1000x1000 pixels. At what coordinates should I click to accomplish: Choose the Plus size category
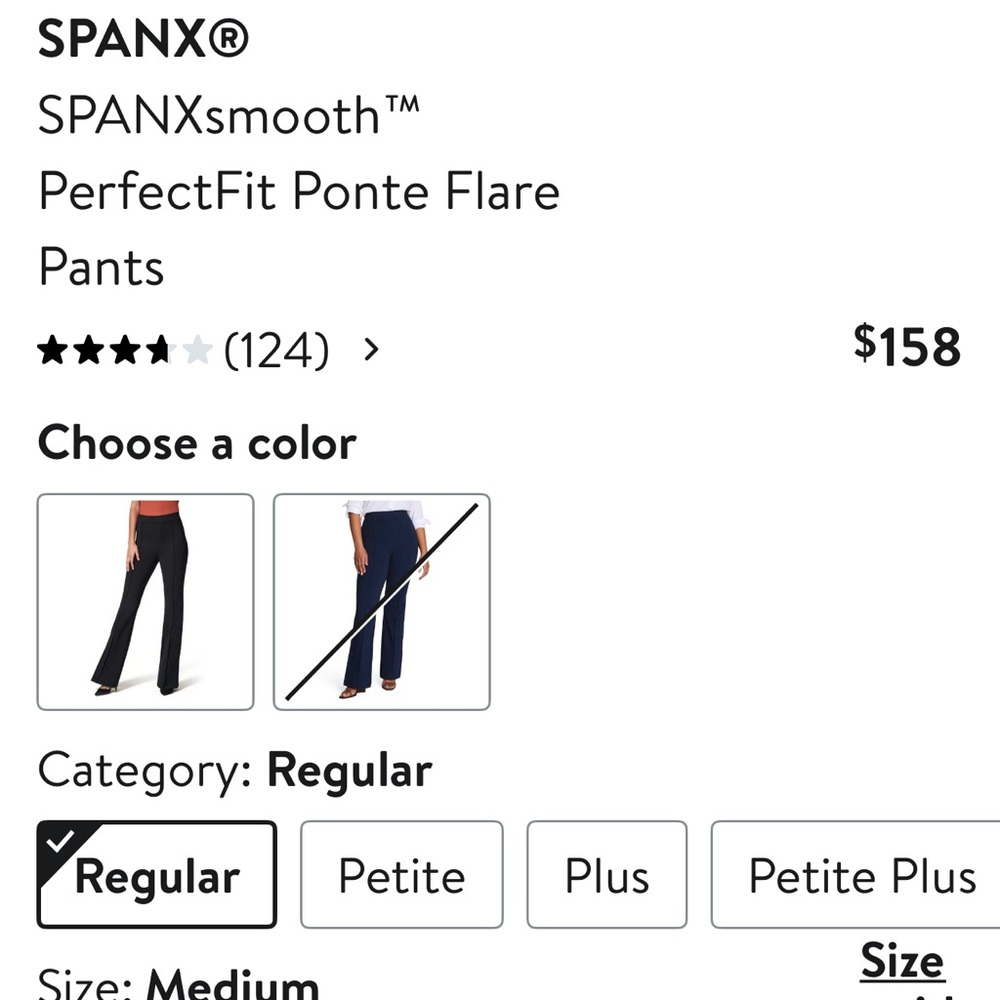607,873
